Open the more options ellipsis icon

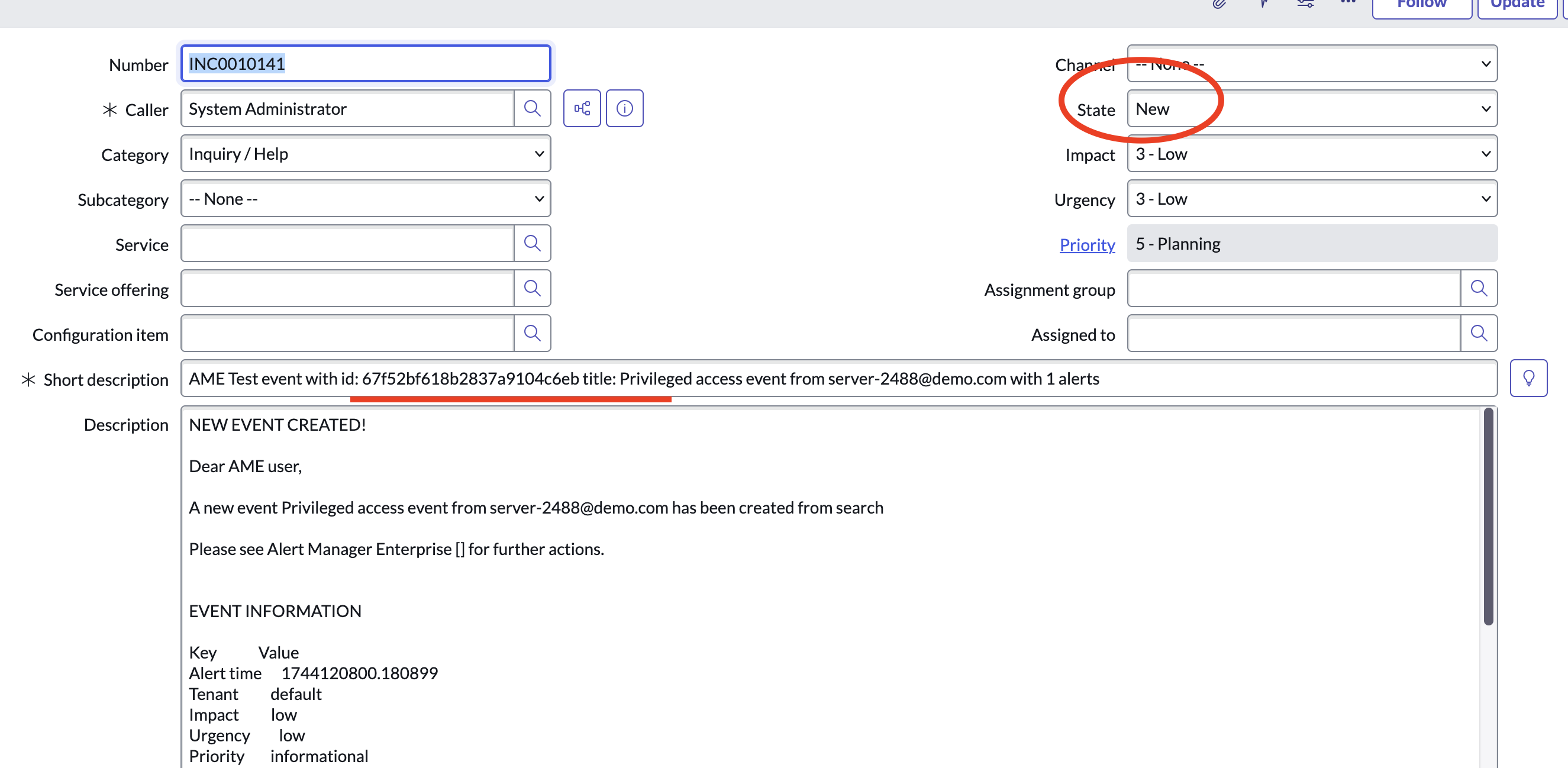1348,4
